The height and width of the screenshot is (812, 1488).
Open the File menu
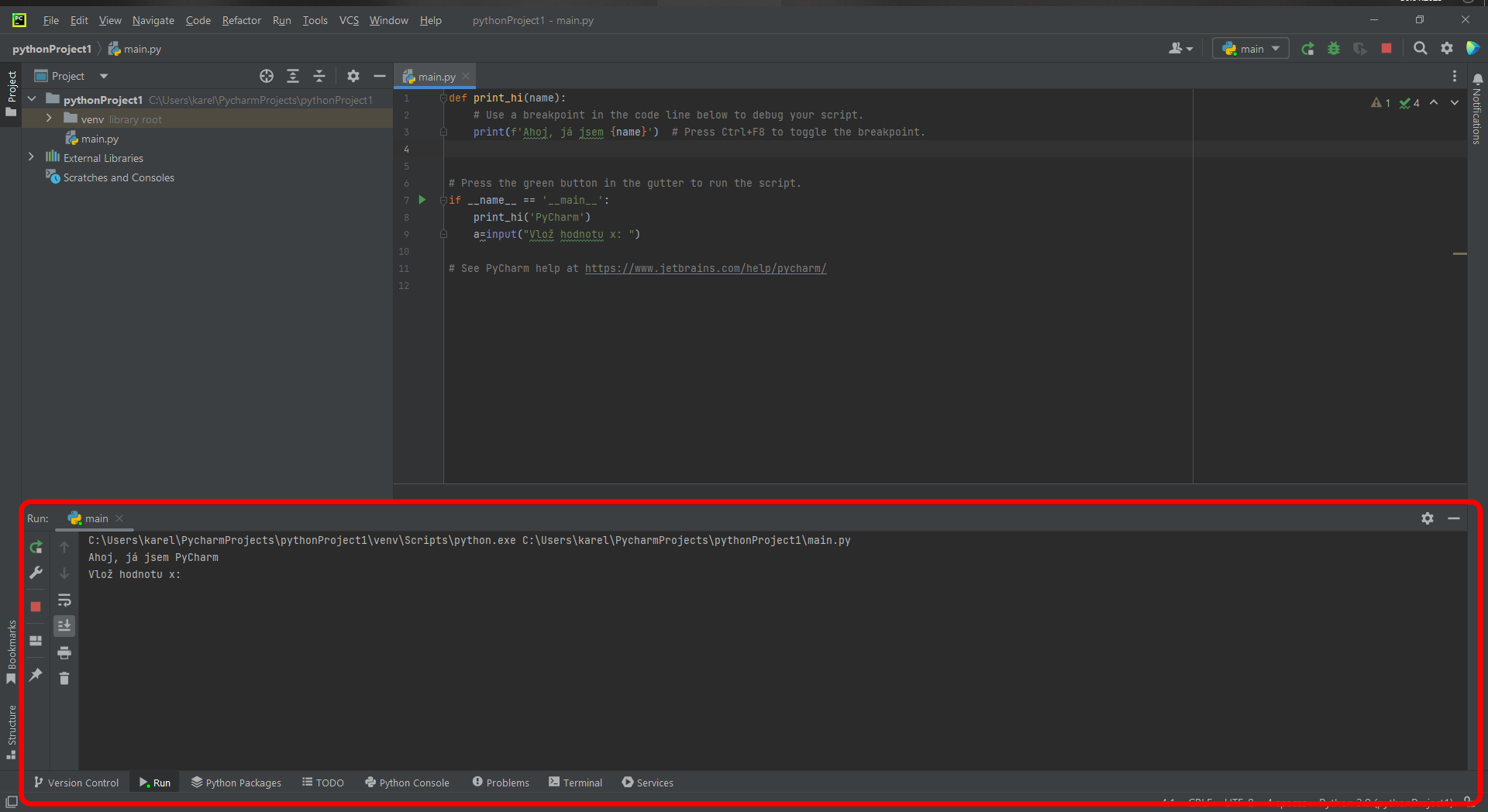(51, 20)
